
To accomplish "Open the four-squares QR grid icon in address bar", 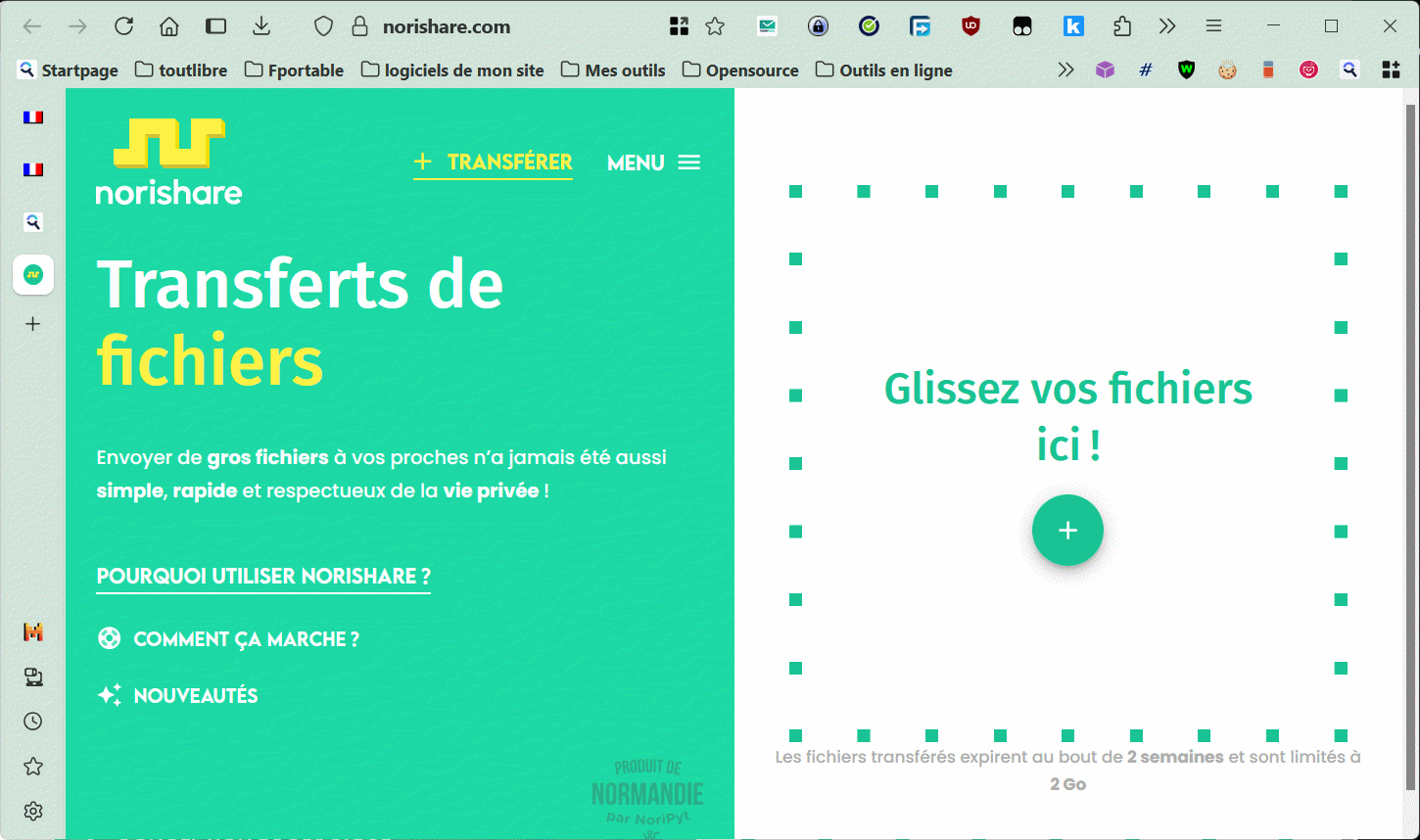I will click(679, 26).
